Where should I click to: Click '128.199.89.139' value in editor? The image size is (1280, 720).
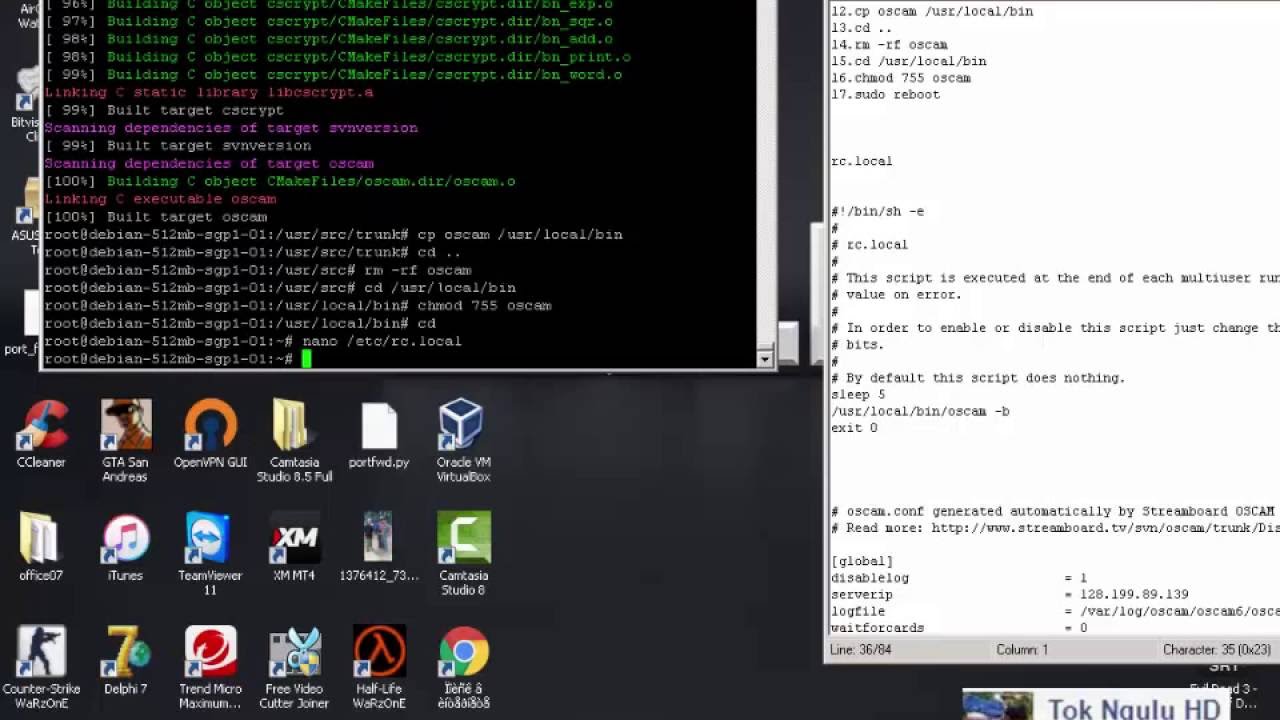tap(1134, 594)
